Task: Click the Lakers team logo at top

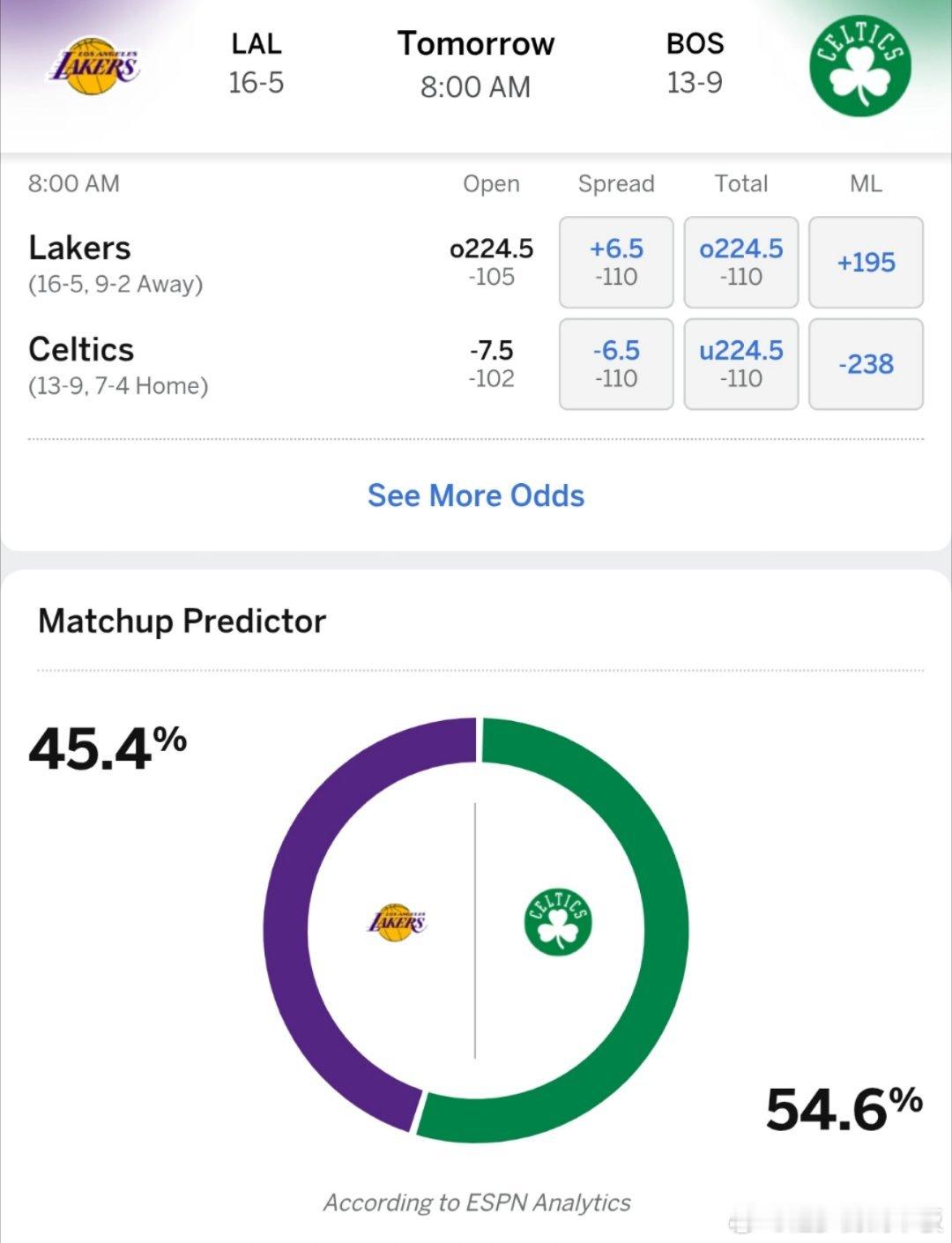Action: 94,63
